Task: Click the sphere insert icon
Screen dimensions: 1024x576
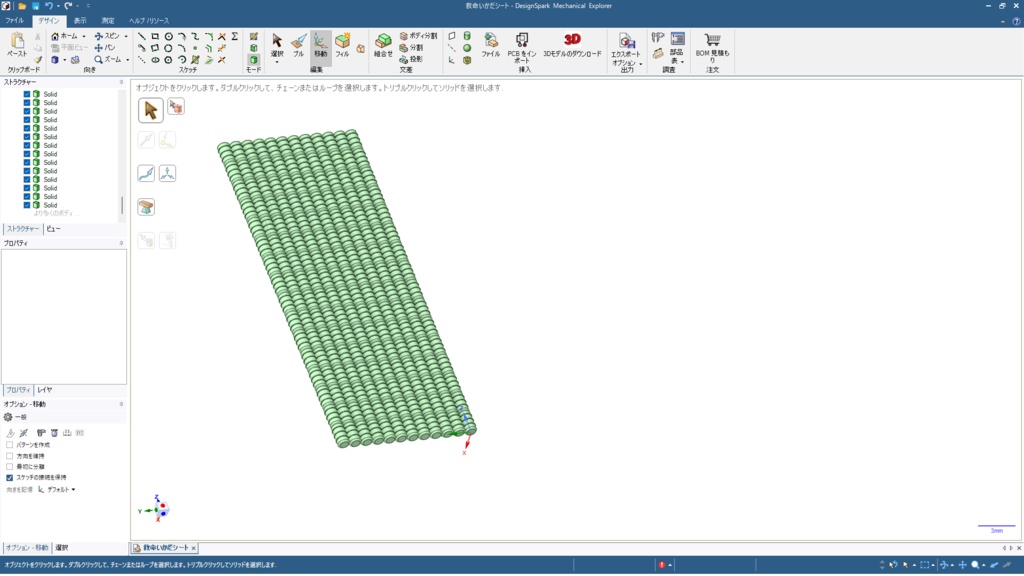Action: 467,48
